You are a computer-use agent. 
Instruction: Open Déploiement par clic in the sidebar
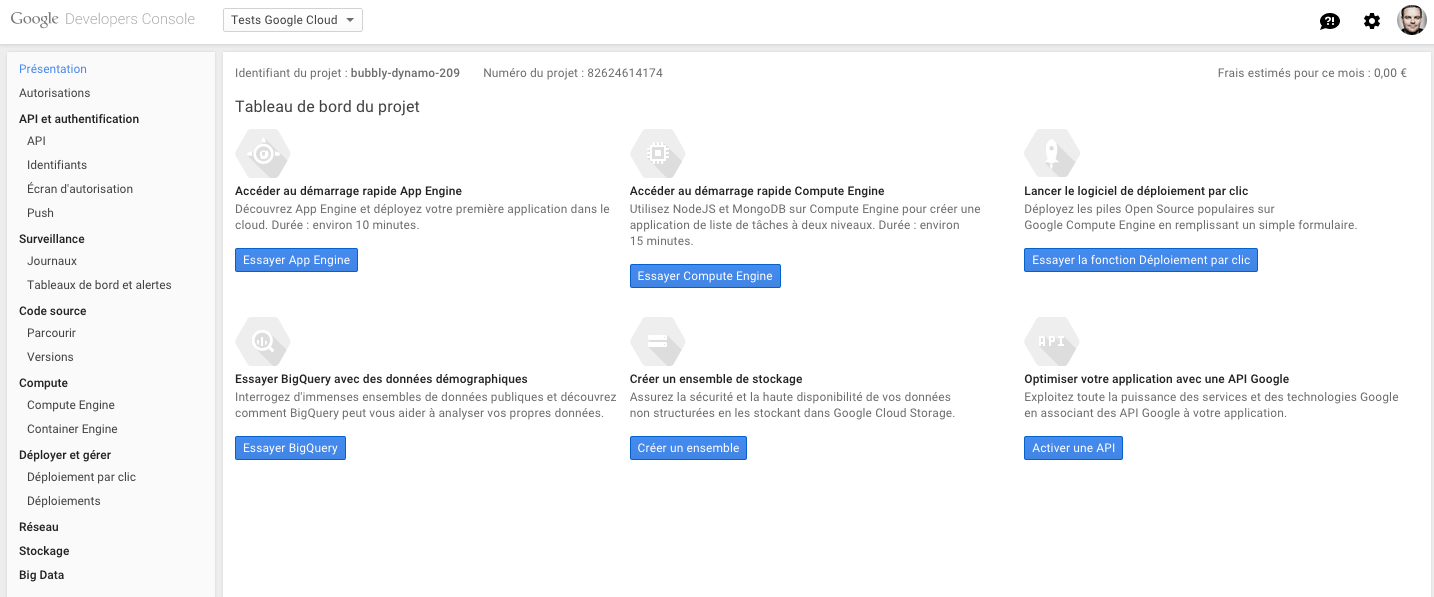(81, 477)
